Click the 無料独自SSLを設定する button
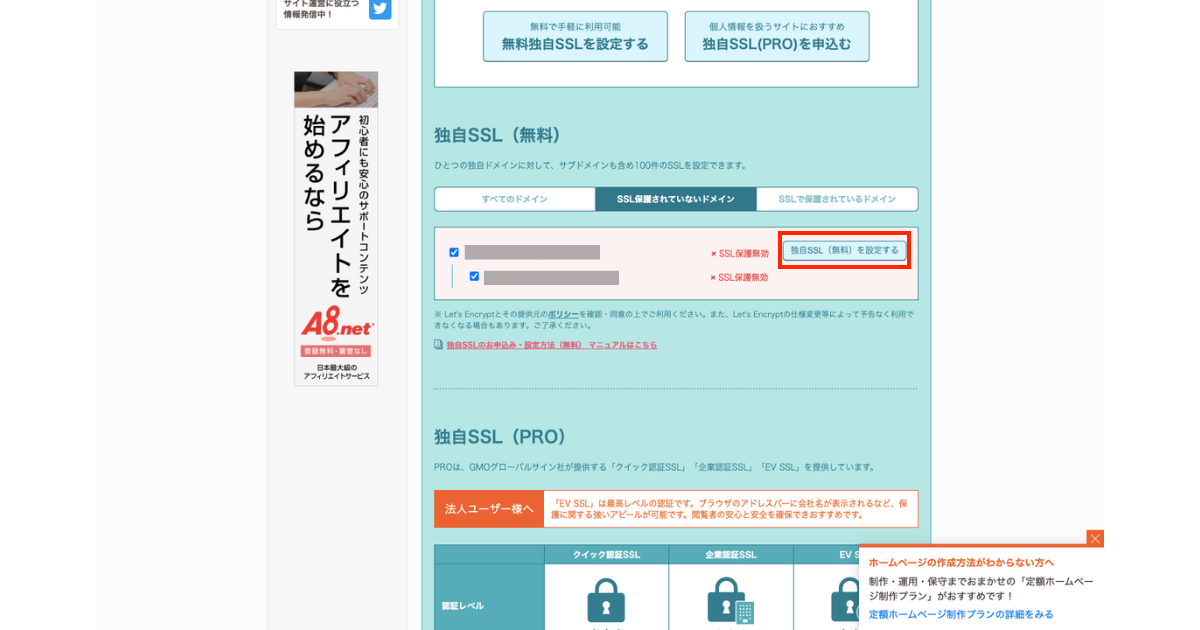The width and height of the screenshot is (1200, 630). (x=575, y=37)
